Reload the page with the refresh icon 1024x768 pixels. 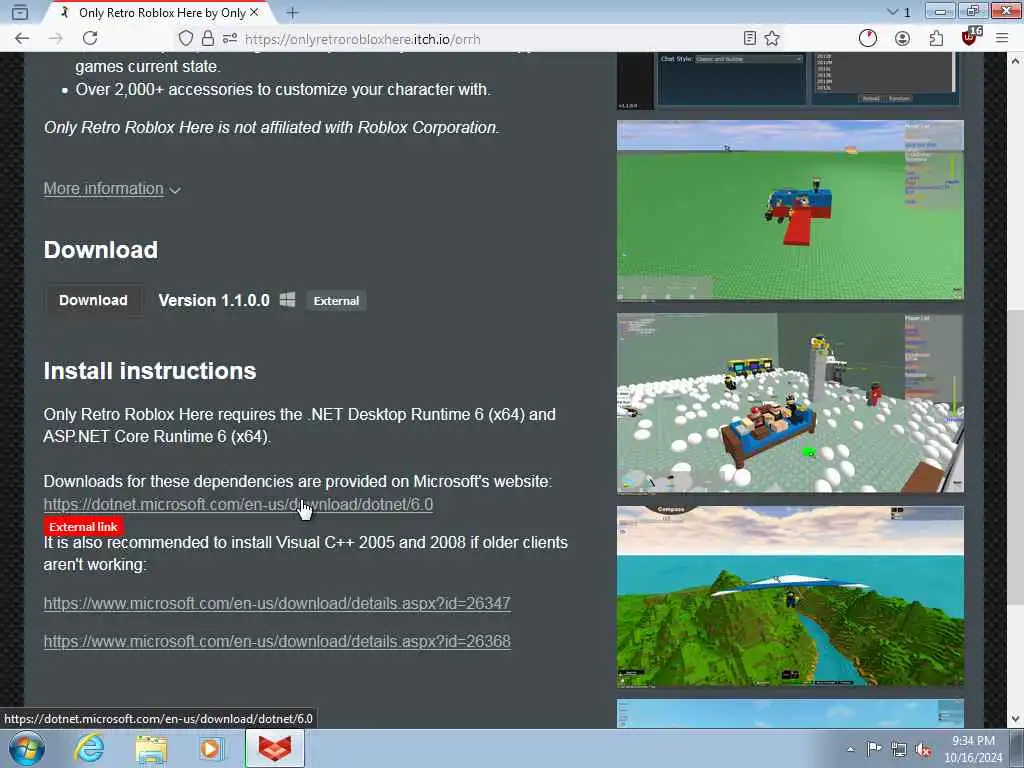pyautogui.click(x=90, y=39)
